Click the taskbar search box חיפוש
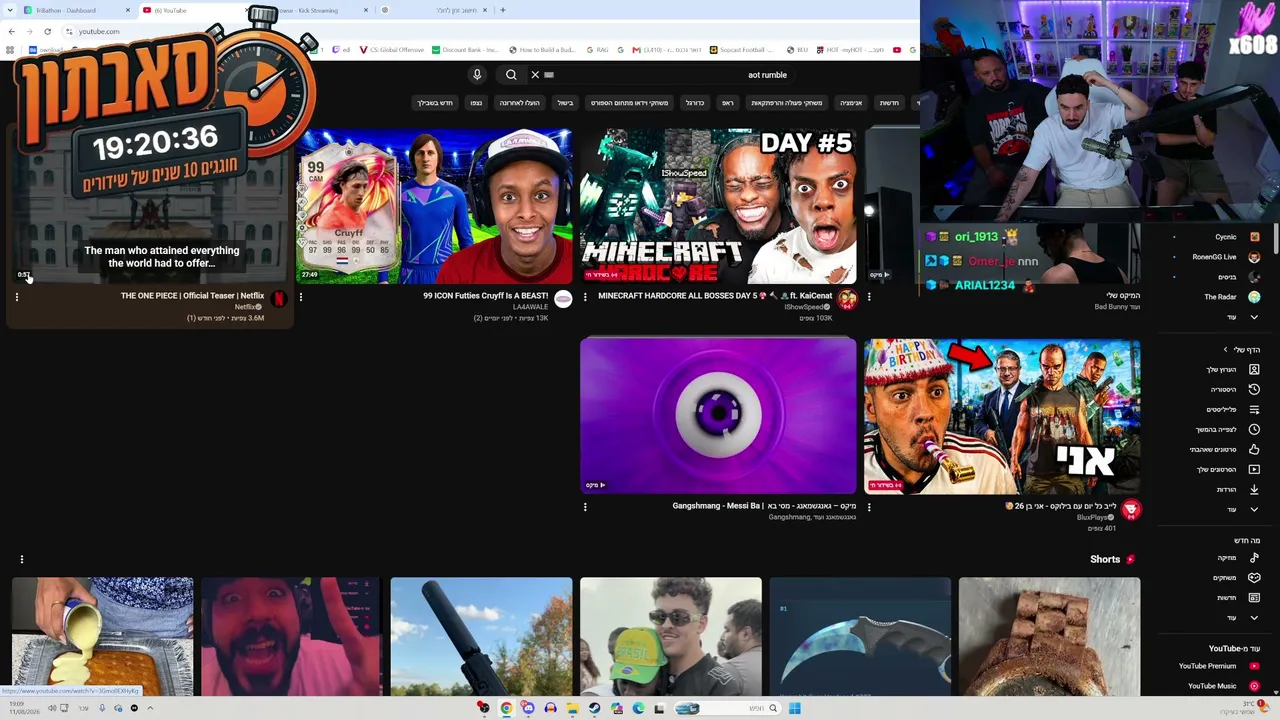The width and height of the screenshot is (1280, 720). point(725,708)
